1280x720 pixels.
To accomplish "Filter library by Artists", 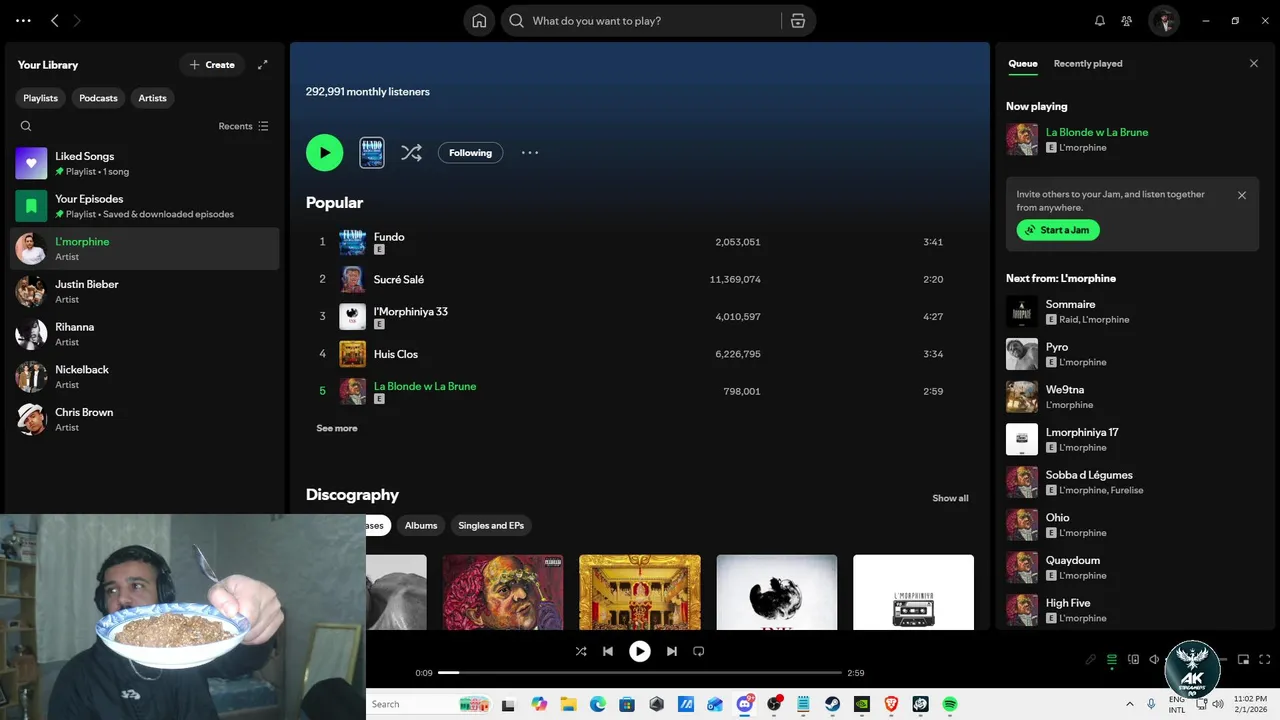I will pos(153,98).
